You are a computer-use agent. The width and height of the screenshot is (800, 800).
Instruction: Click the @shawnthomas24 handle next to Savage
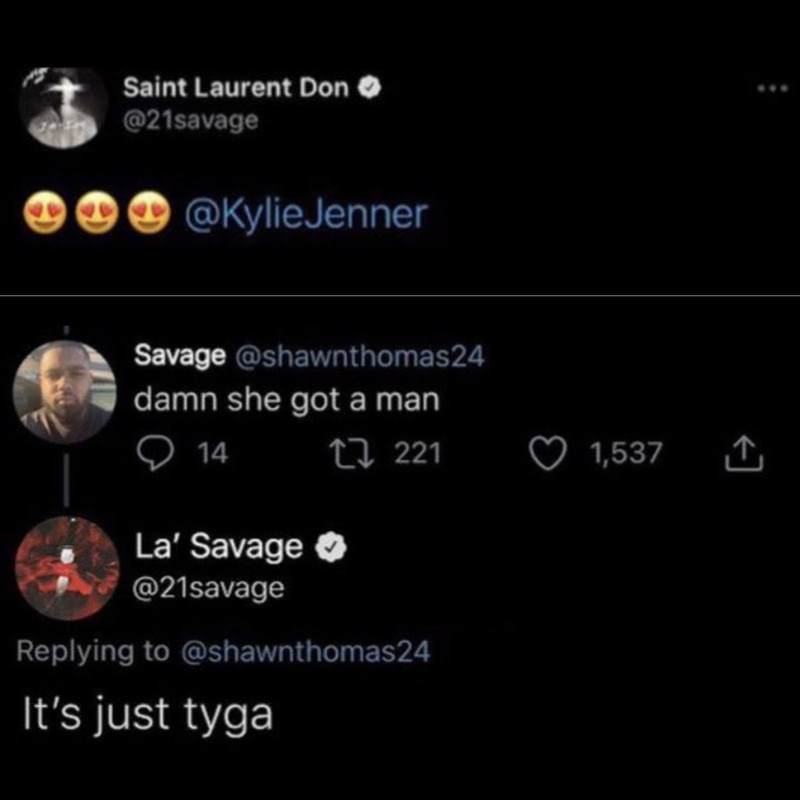359,356
